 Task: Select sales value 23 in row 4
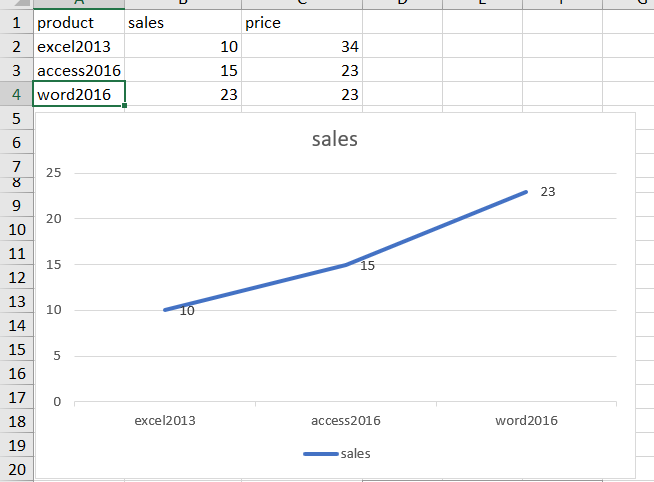183,94
